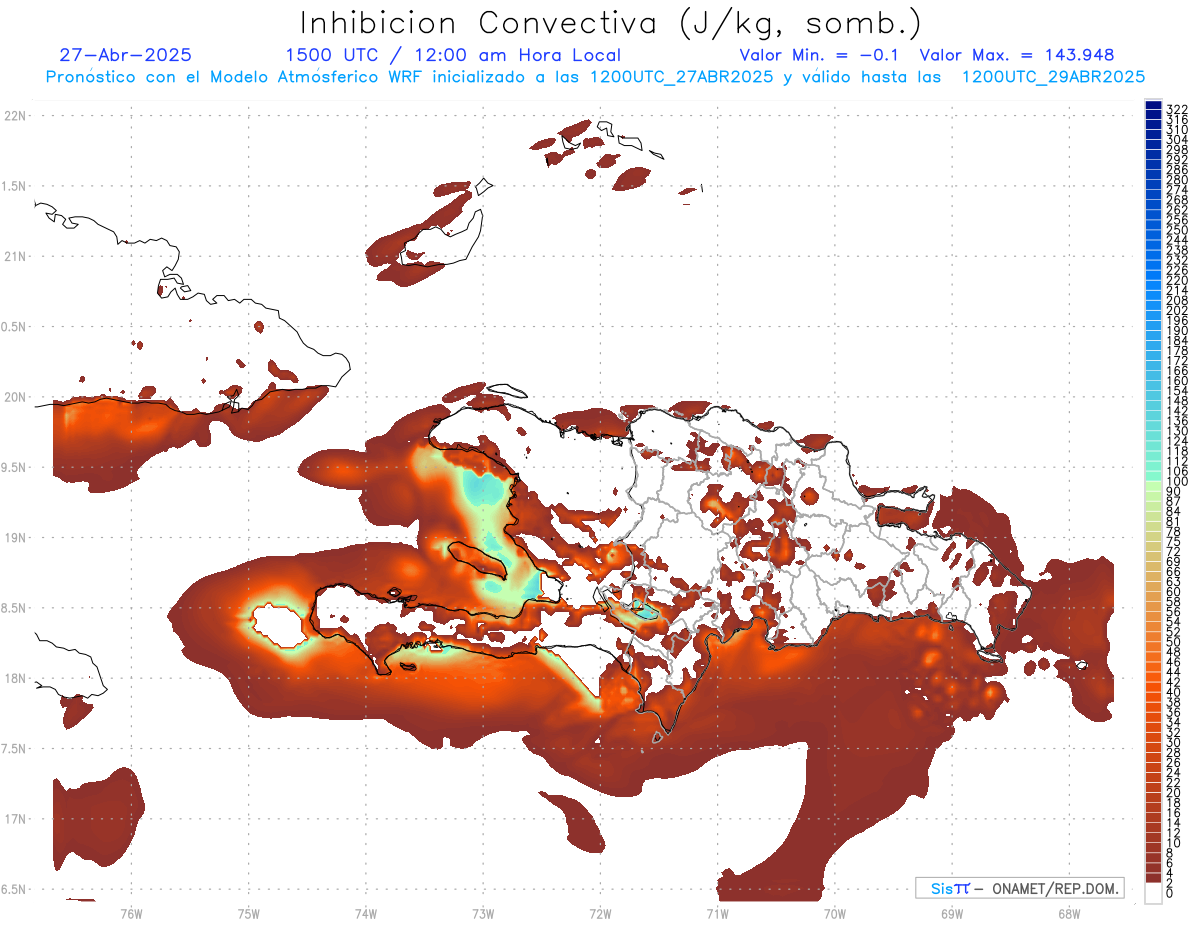Screen dimensions: 1200x927
Task: Click the date label '27-Abr-2025'
Action: coord(126,55)
